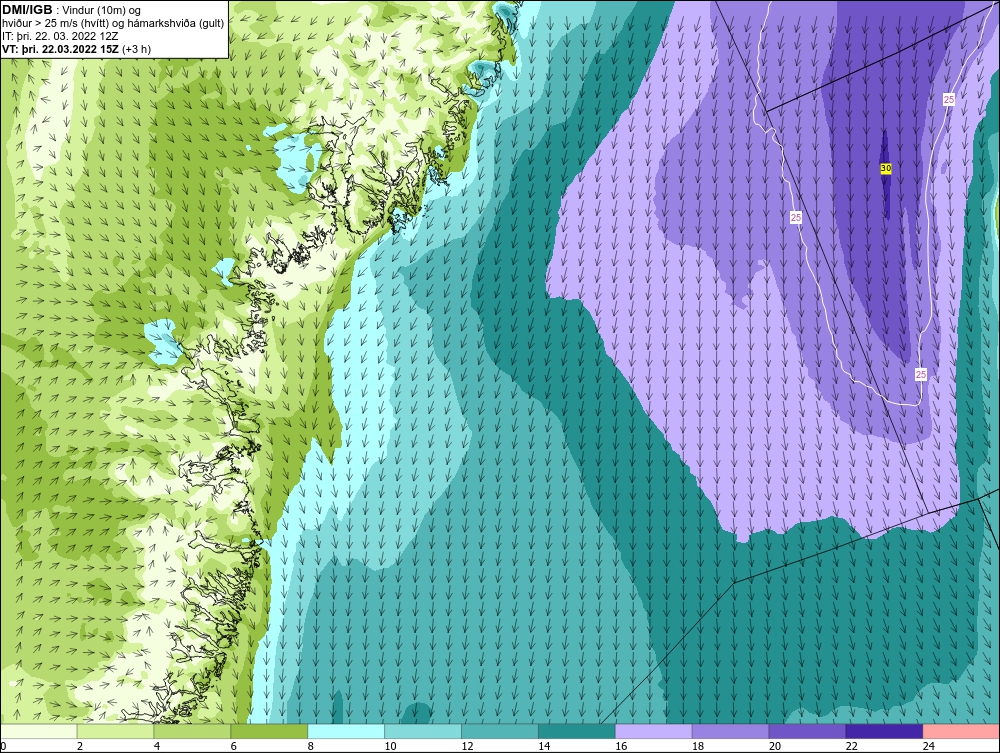
Task: Click the legend scale value 16
Action: [621, 746]
